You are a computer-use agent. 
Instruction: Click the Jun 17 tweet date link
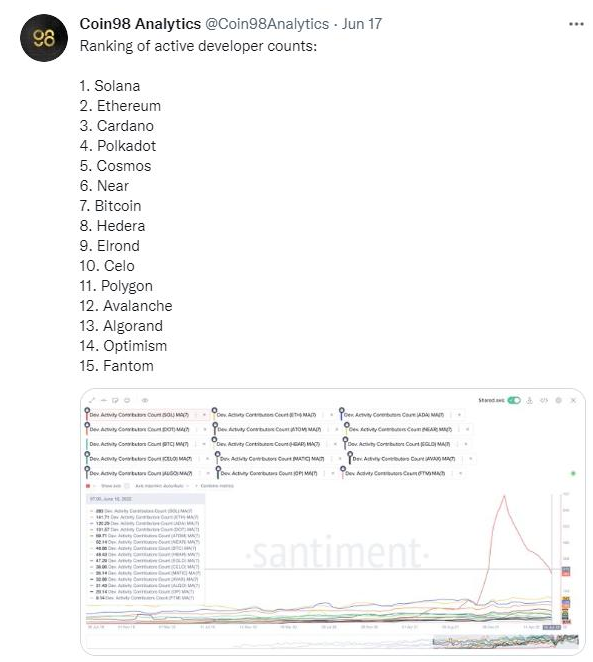tap(362, 24)
